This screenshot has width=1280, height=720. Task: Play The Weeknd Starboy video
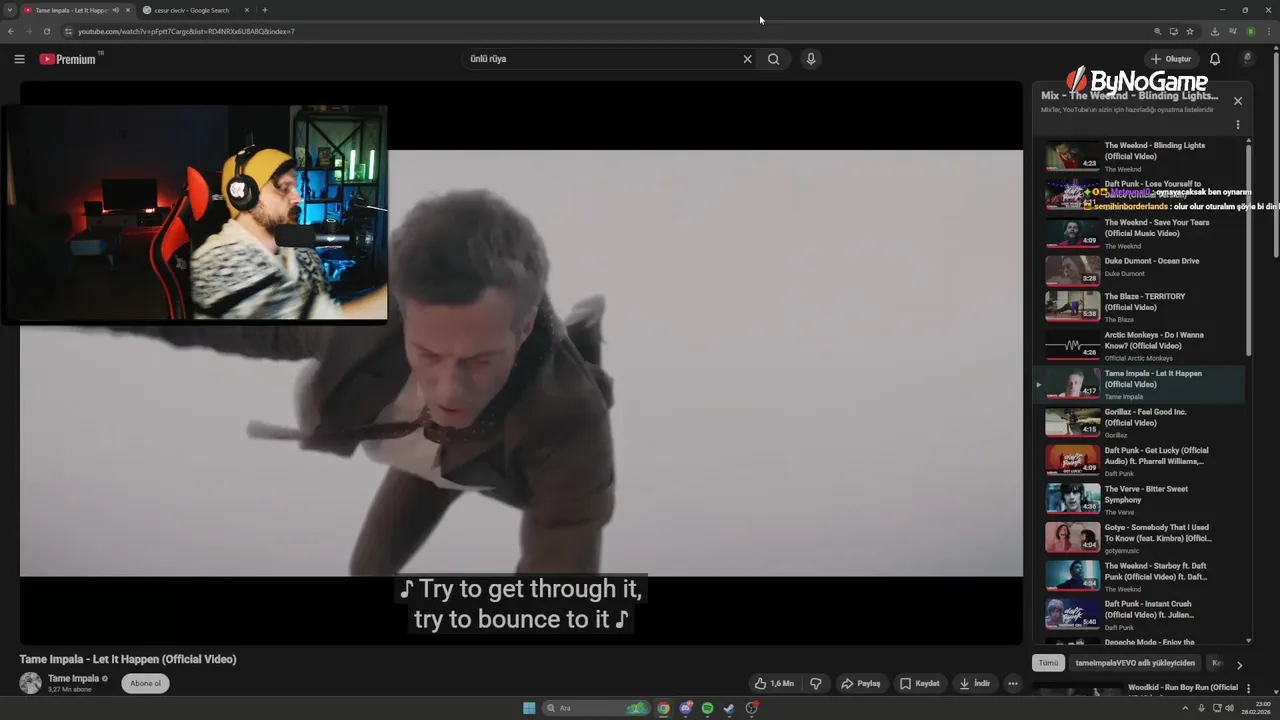pyautogui.click(x=1139, y=576)
